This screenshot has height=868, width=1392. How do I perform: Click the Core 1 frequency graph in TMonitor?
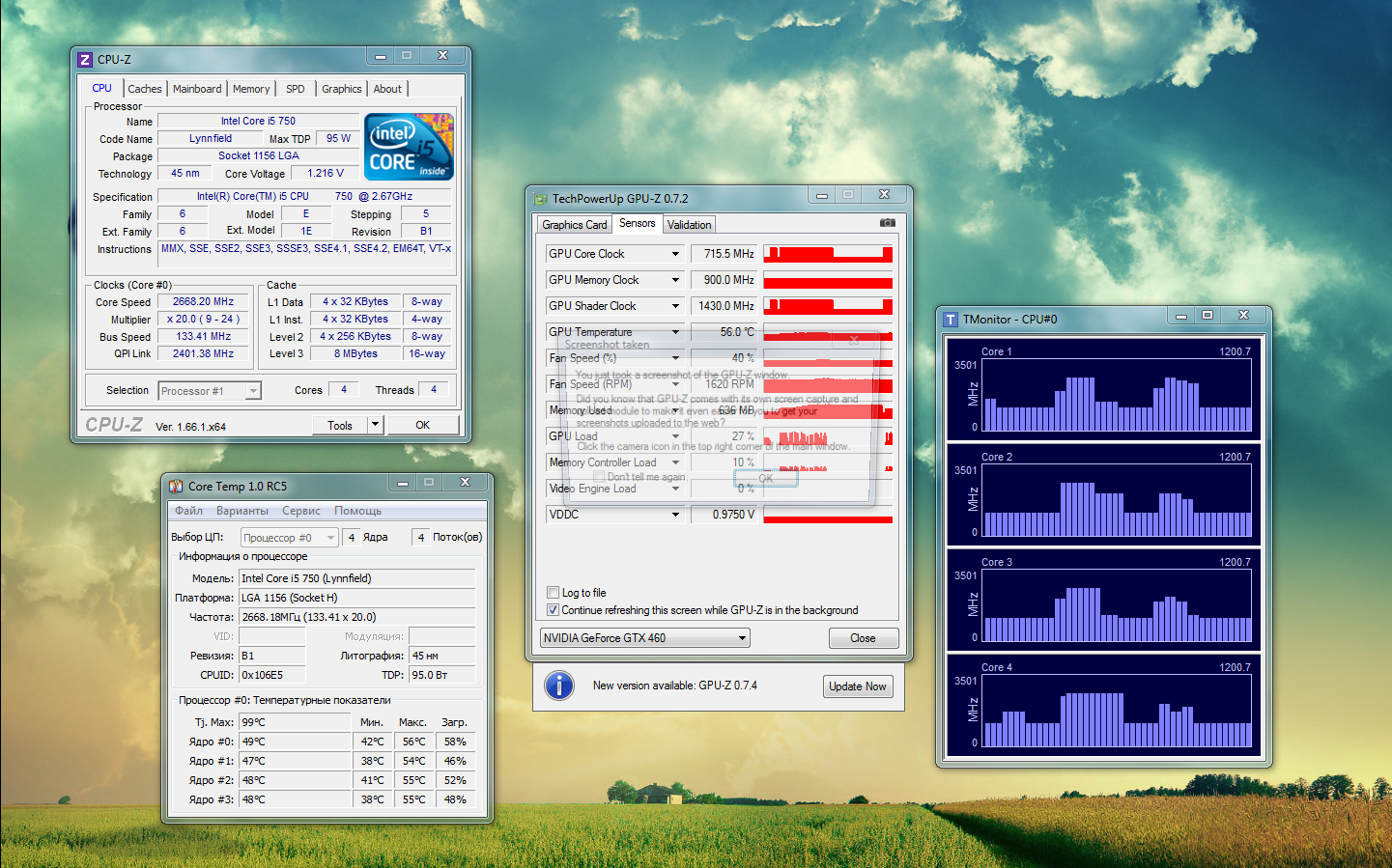[x=1118, y=395]
